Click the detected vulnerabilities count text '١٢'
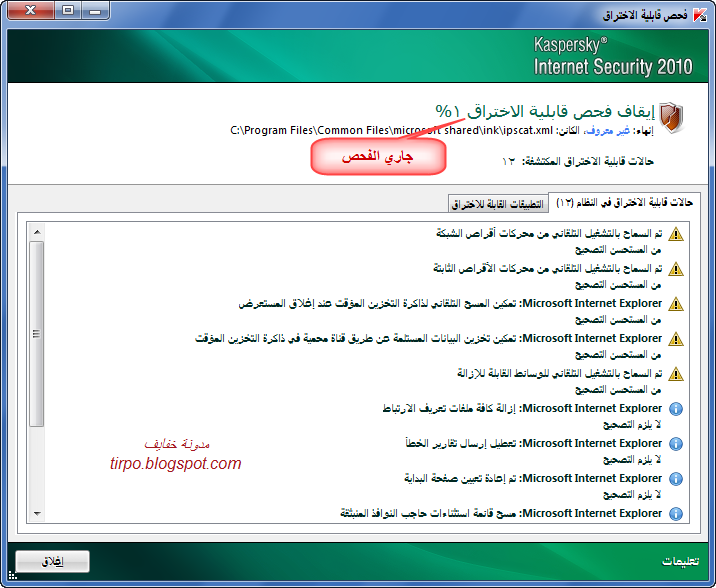The width and height of the screenshot is (716, 588). click(x=508, y=162)
